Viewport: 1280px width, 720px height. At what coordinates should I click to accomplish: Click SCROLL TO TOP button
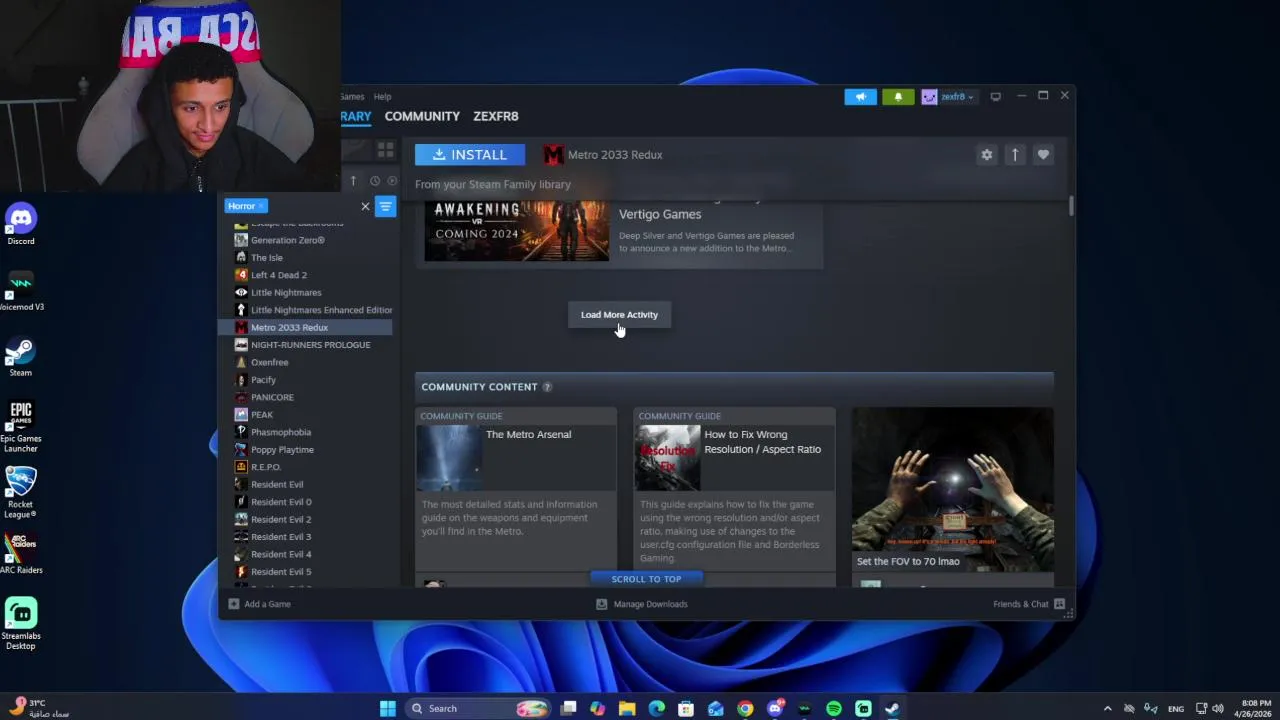click(646, 579)
